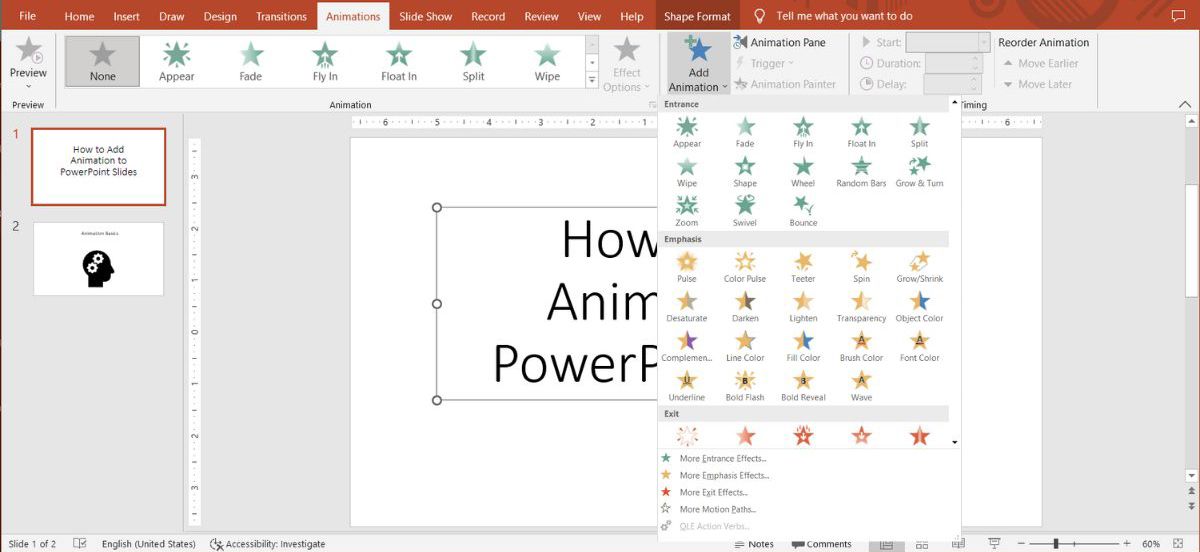Viewport: 1200px width, 552px height.
Task: Select the Pulse emphasis effect
Action: tap(686, 267)
